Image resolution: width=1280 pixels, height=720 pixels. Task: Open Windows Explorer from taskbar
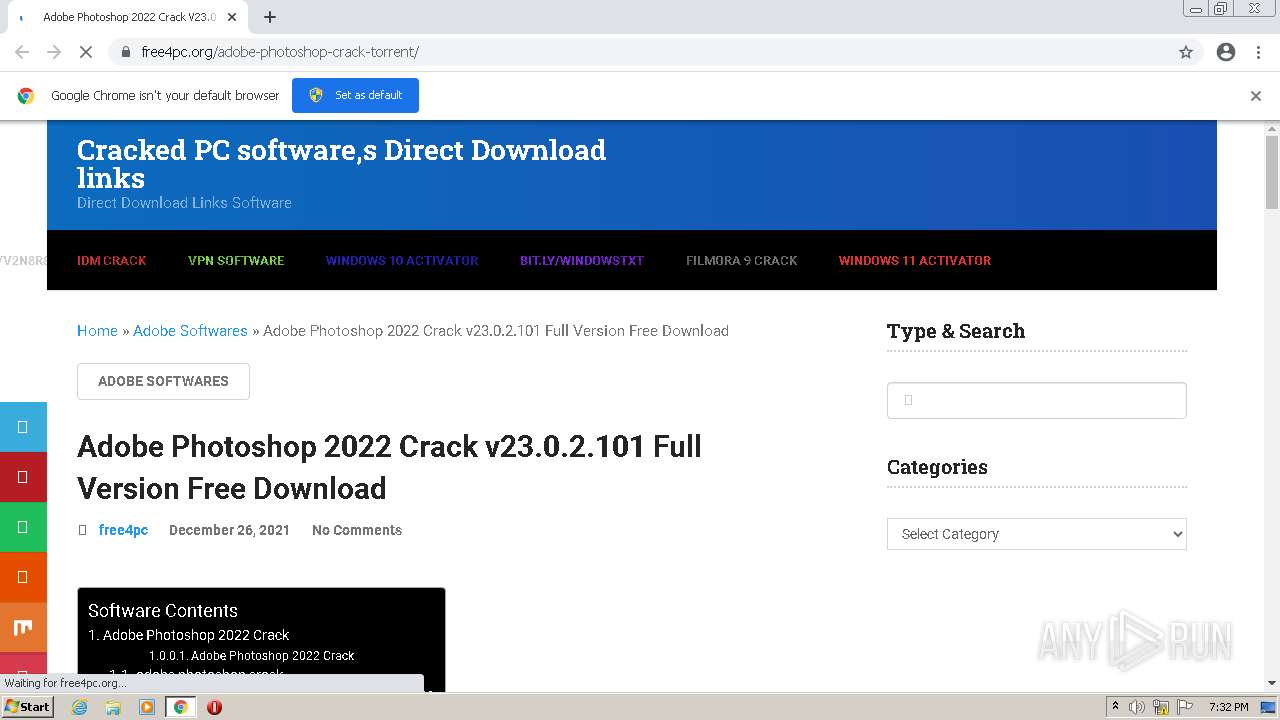tap(113, 707)
